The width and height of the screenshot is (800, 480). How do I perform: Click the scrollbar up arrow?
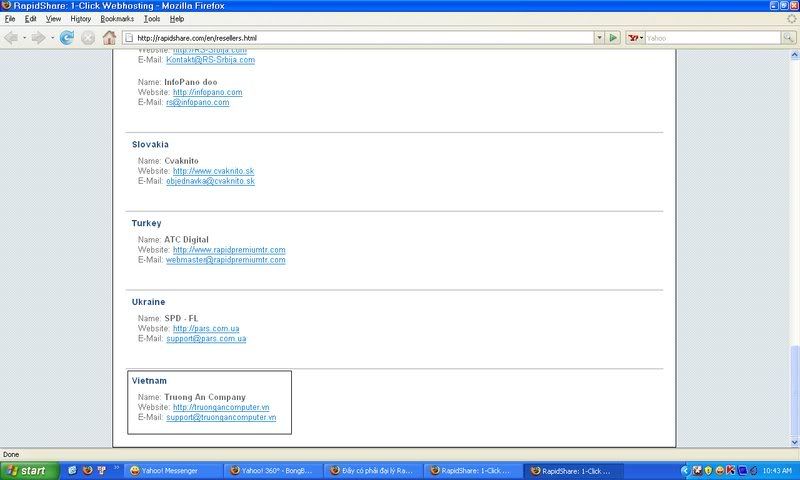click(x=794, y=55)
